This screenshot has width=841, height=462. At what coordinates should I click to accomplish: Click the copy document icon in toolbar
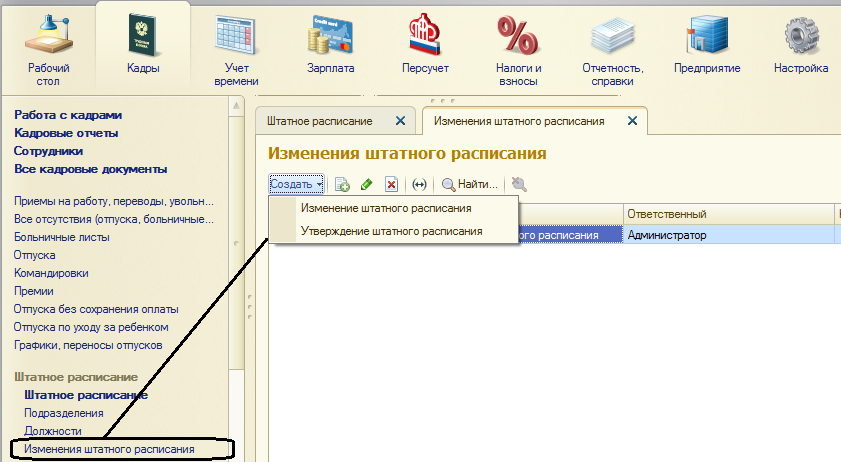(x=342, y=185)
